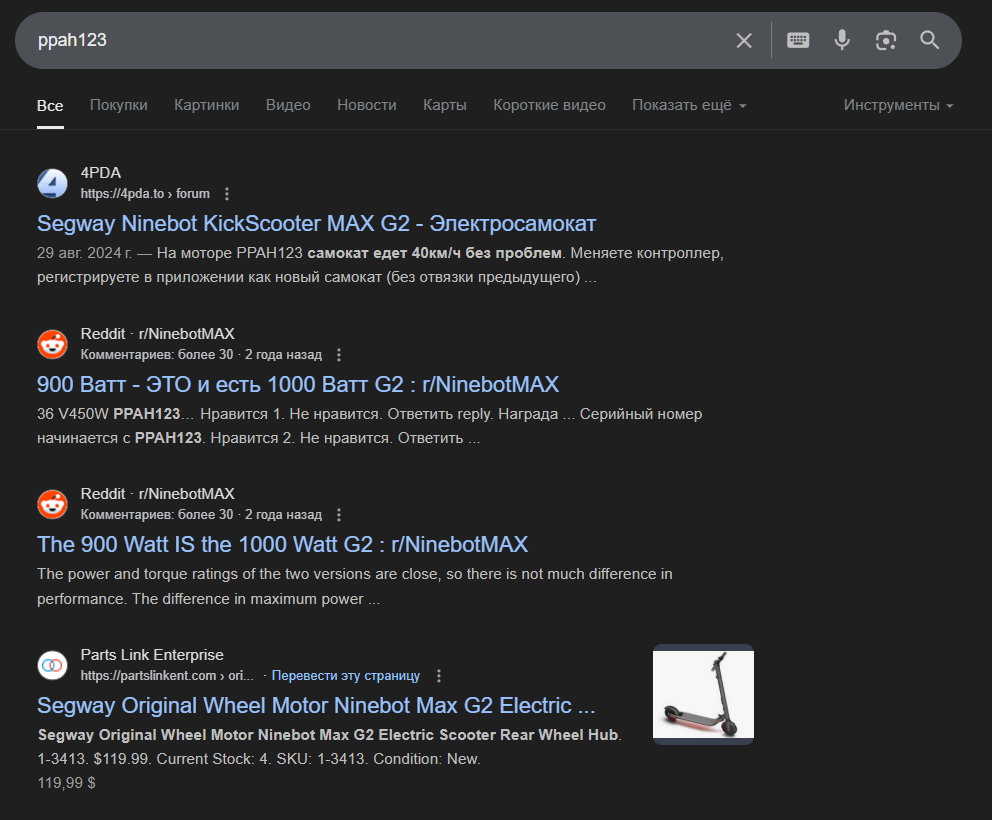Open the Segway Ninebot KickScooter MAX G2 Электросамокат link
The width and height of the screenshot is (992, 820).
pos(316,223)
